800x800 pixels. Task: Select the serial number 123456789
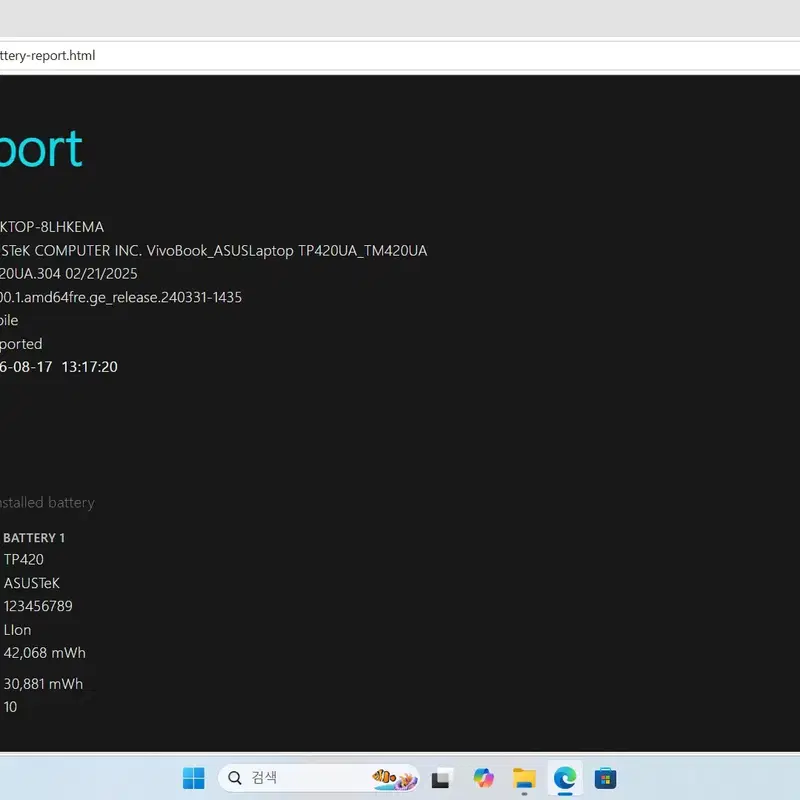coord(38,606)
